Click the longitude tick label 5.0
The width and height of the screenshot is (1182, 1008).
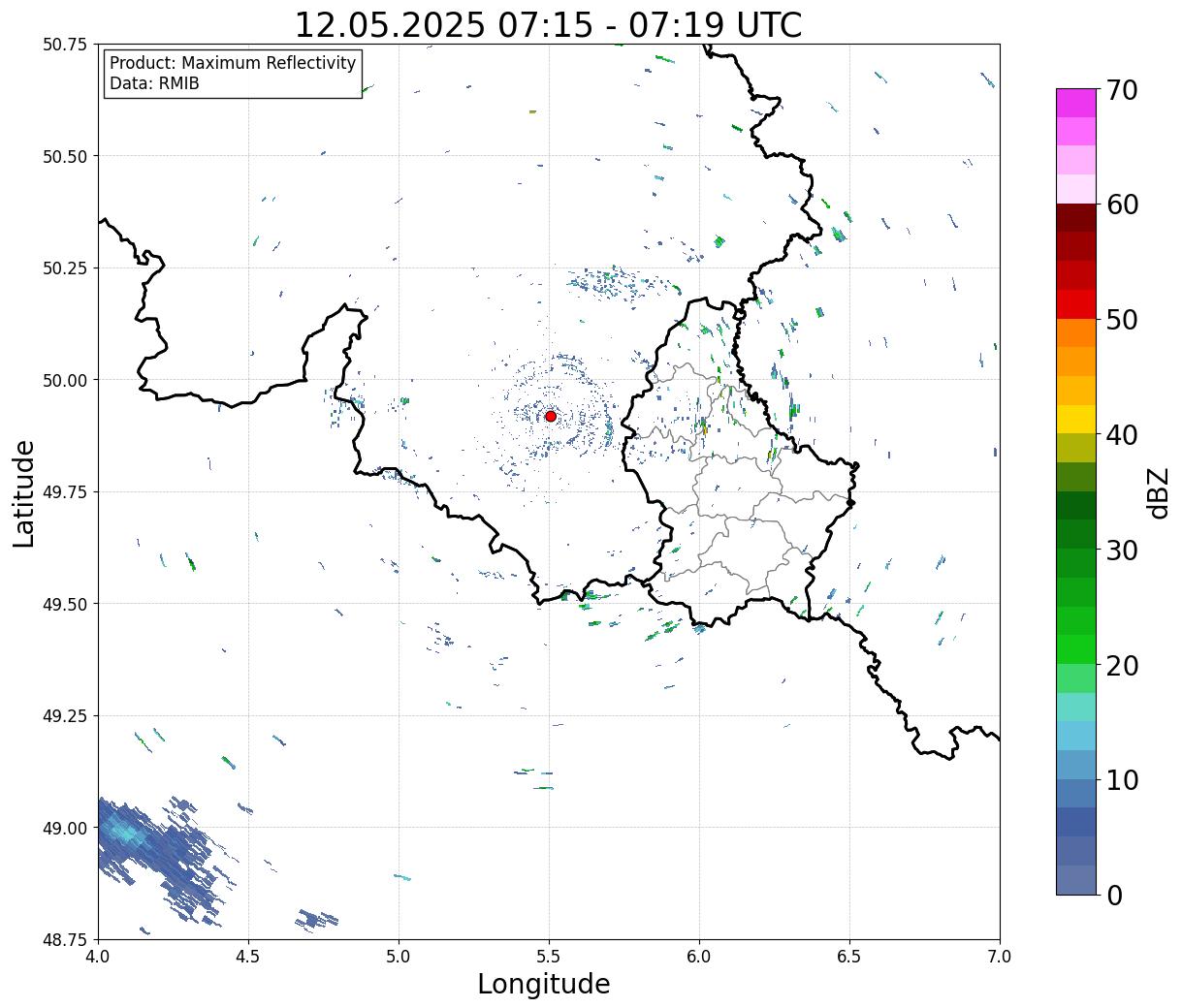399,957
